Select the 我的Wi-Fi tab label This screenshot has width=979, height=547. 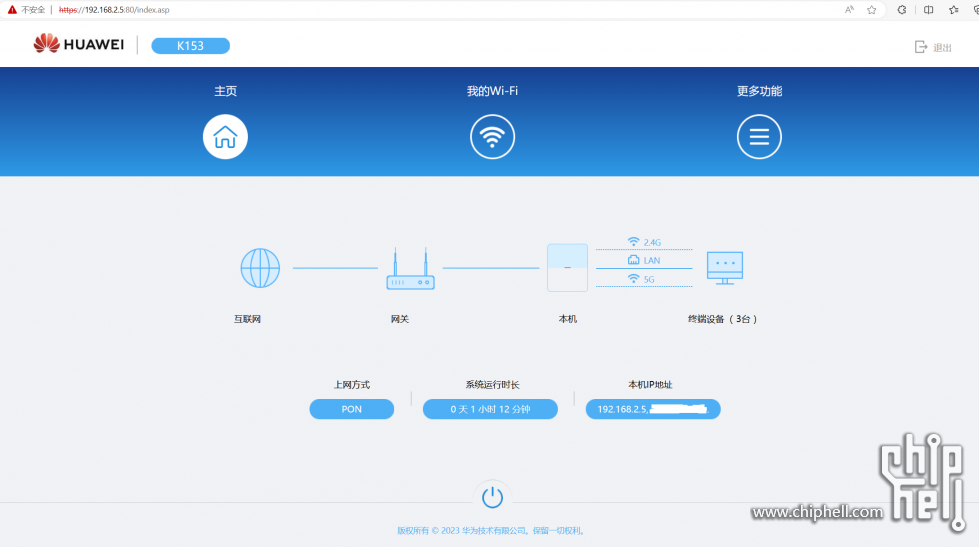[492, 91]
